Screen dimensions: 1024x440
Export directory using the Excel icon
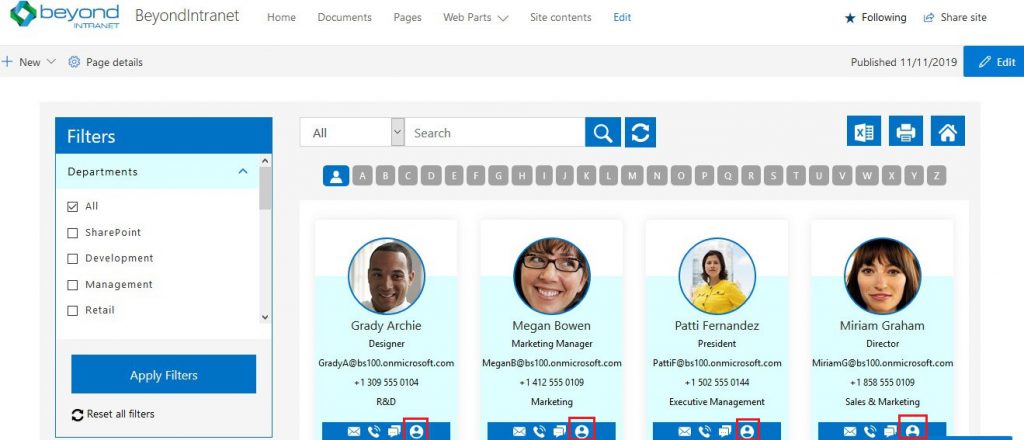pyautogui.click(x=864, y=132)
